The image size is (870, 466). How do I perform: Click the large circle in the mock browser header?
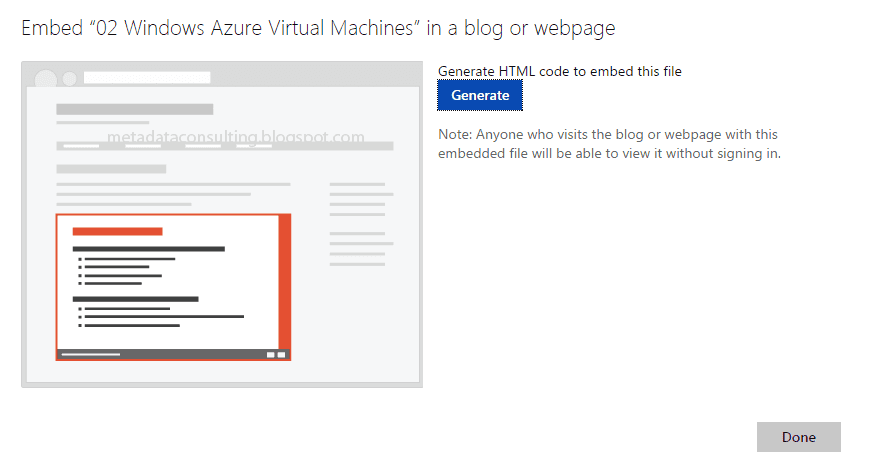[x=46, y=78]
